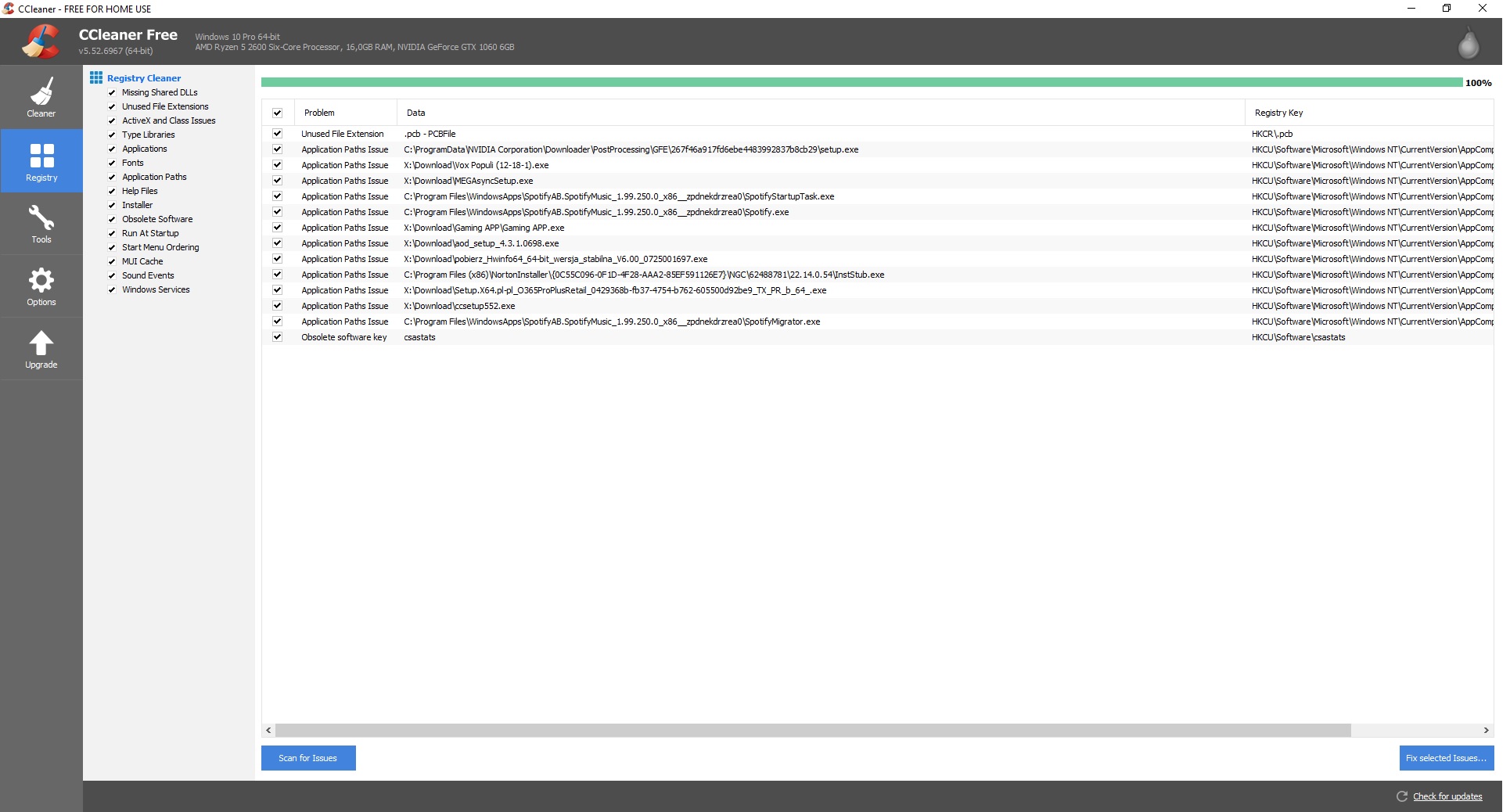This screenshot has height=812, width=1510.
Task: Open the Tools section
Action: point(41,224)
